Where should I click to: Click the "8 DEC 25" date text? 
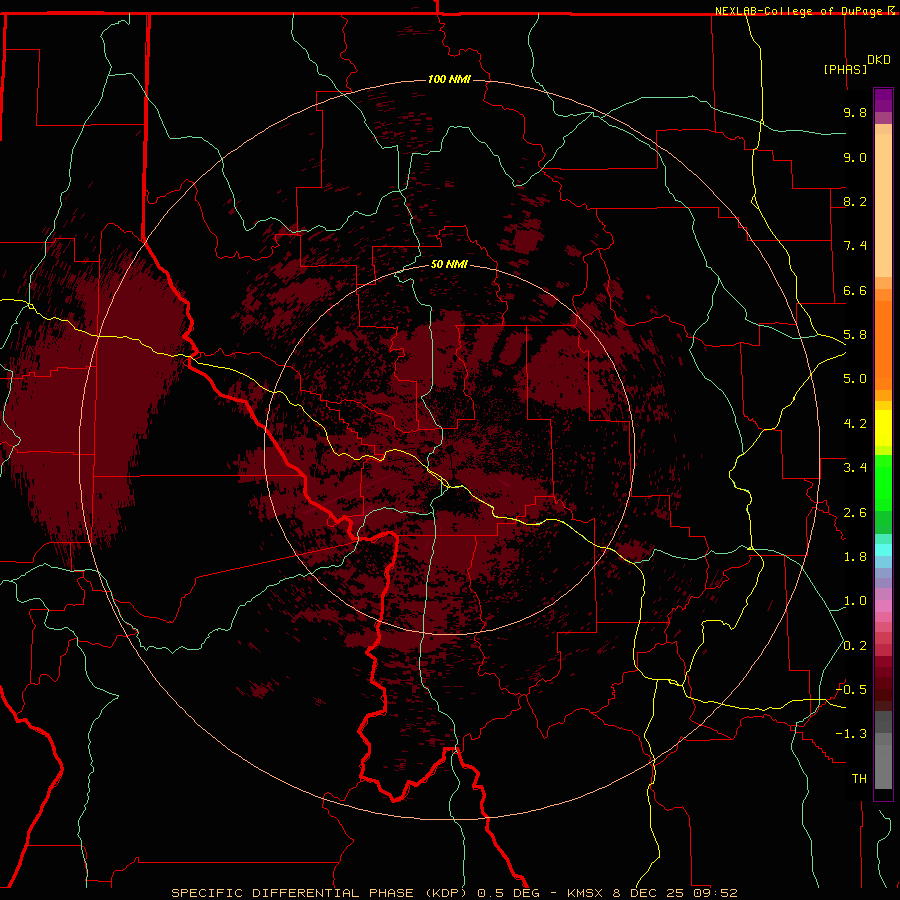coord(648,893)
